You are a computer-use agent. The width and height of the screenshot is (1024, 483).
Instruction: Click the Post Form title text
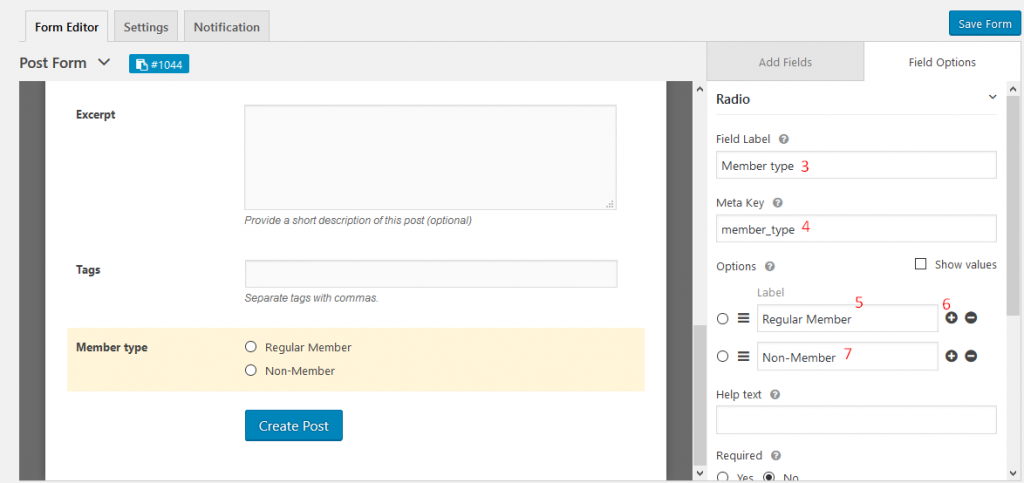pos(53,63)
